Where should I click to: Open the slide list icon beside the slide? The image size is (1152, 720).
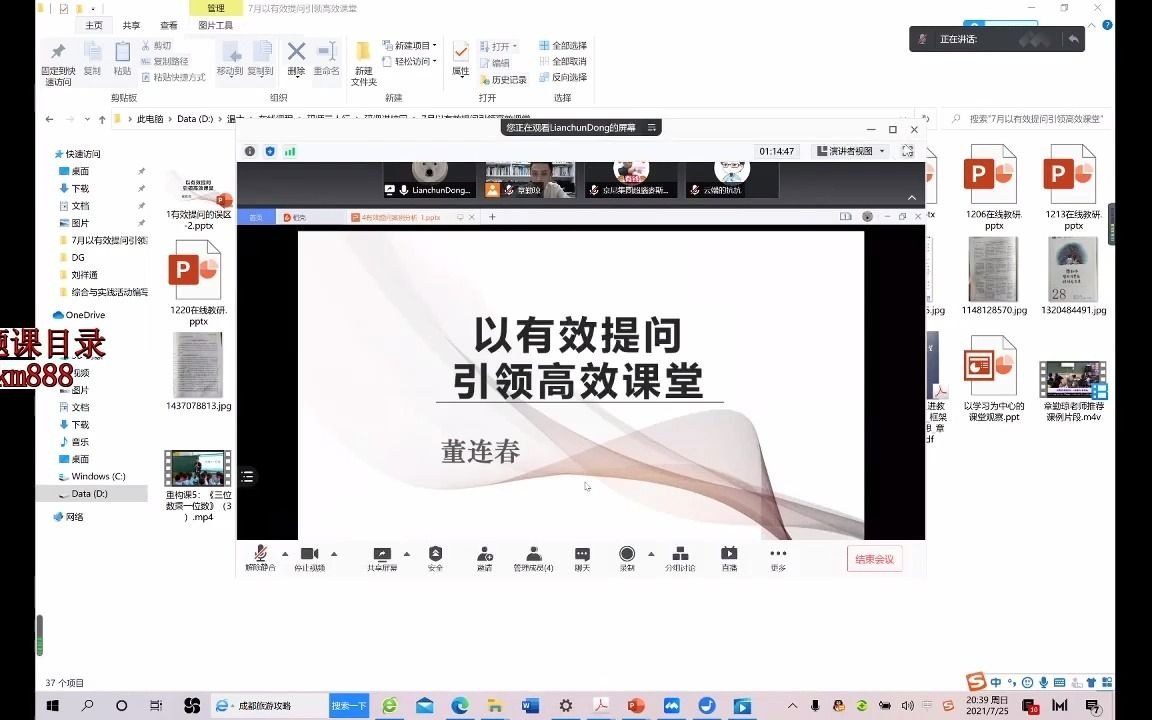point(248,477)
